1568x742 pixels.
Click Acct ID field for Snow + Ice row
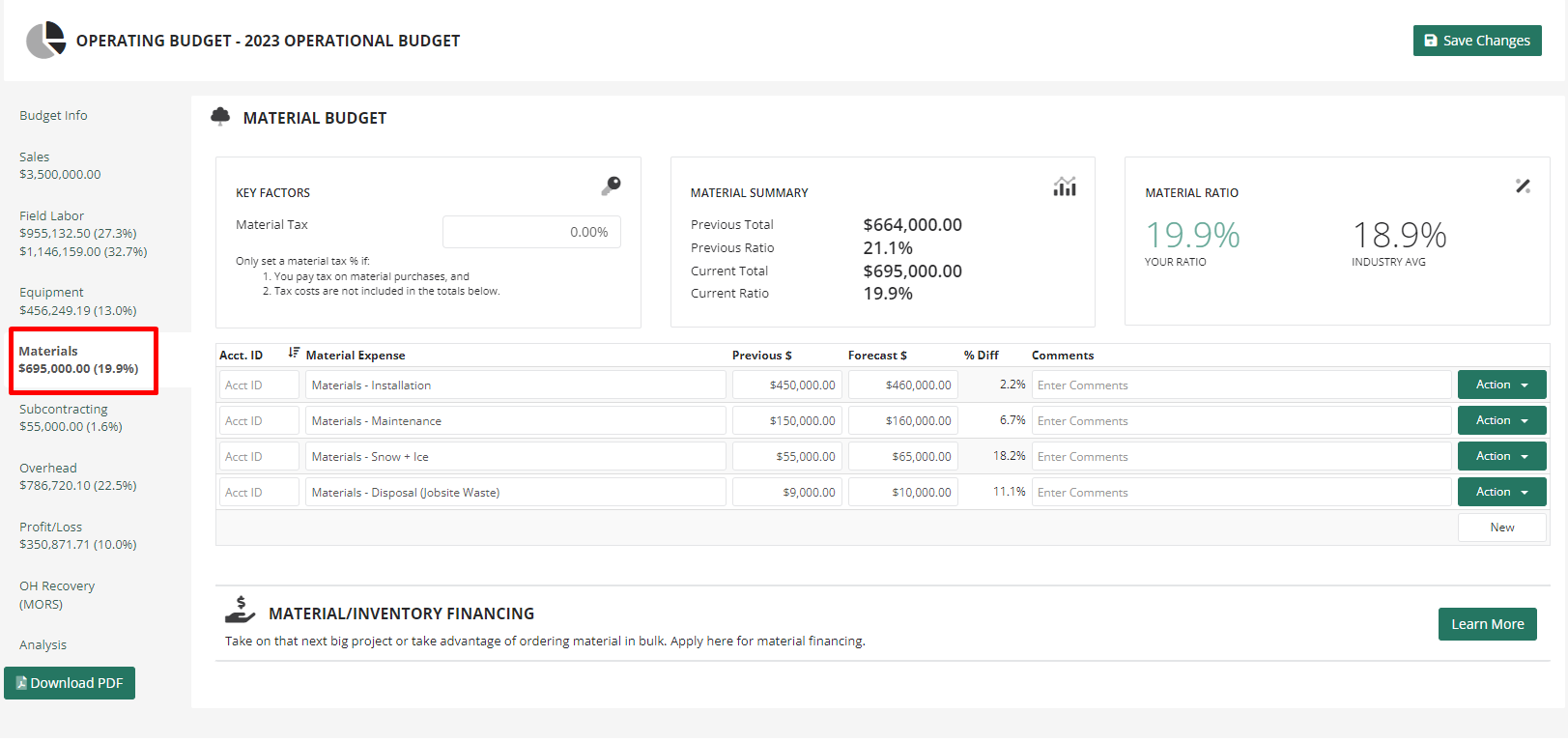[259, 456]
